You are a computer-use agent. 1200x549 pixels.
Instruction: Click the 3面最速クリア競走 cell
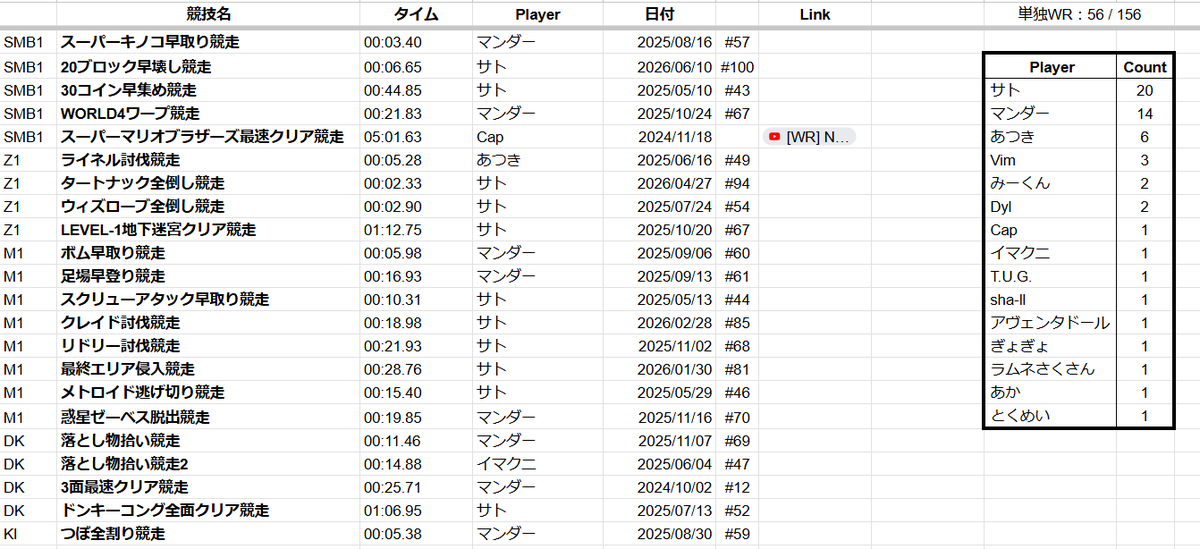tap(209, 487)
